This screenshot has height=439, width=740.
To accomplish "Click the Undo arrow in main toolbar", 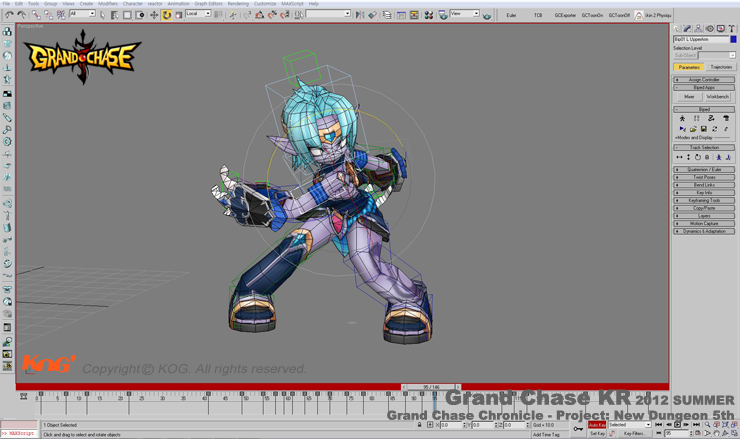I will pos(9,15).
